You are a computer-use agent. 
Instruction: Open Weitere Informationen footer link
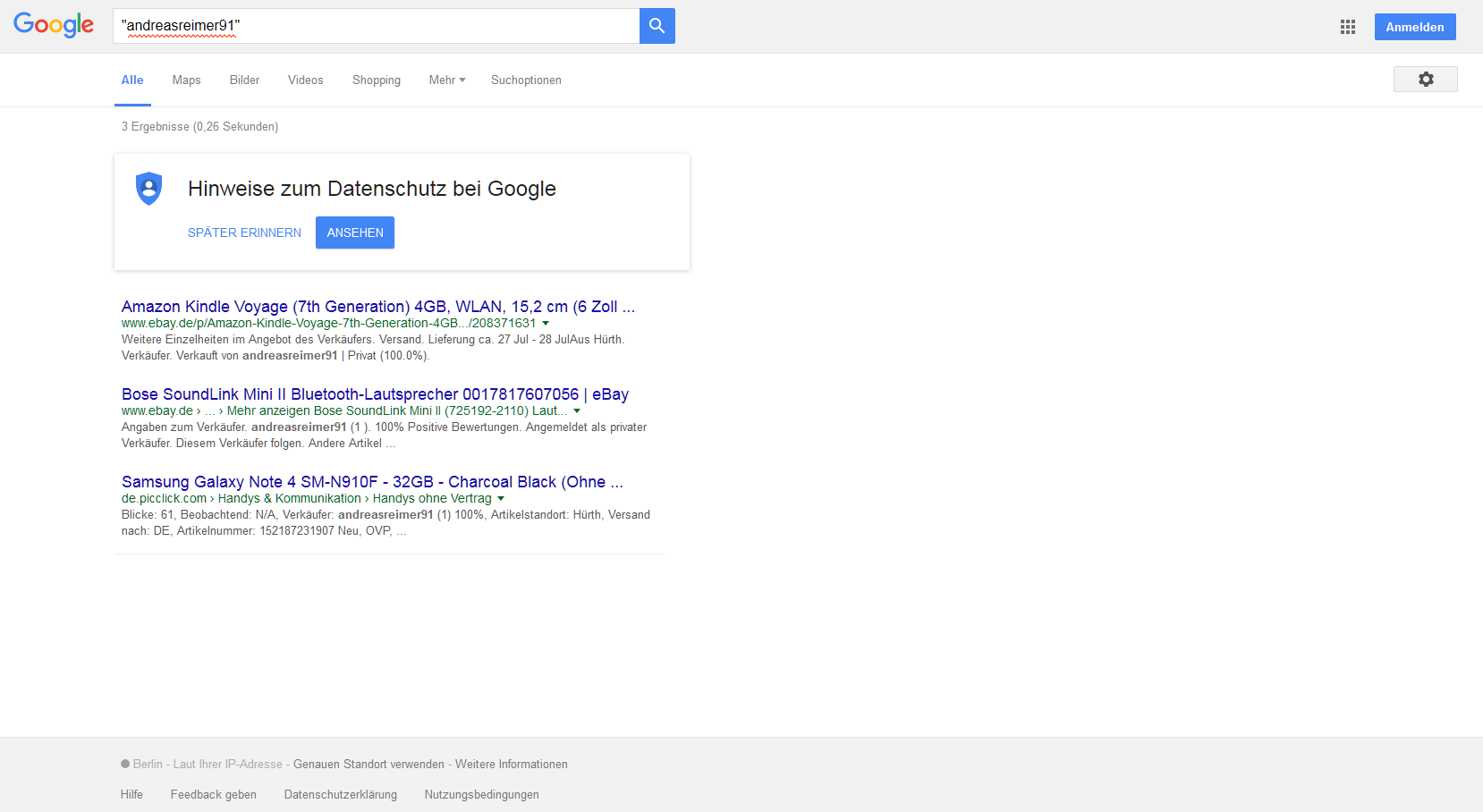[512, 765]
